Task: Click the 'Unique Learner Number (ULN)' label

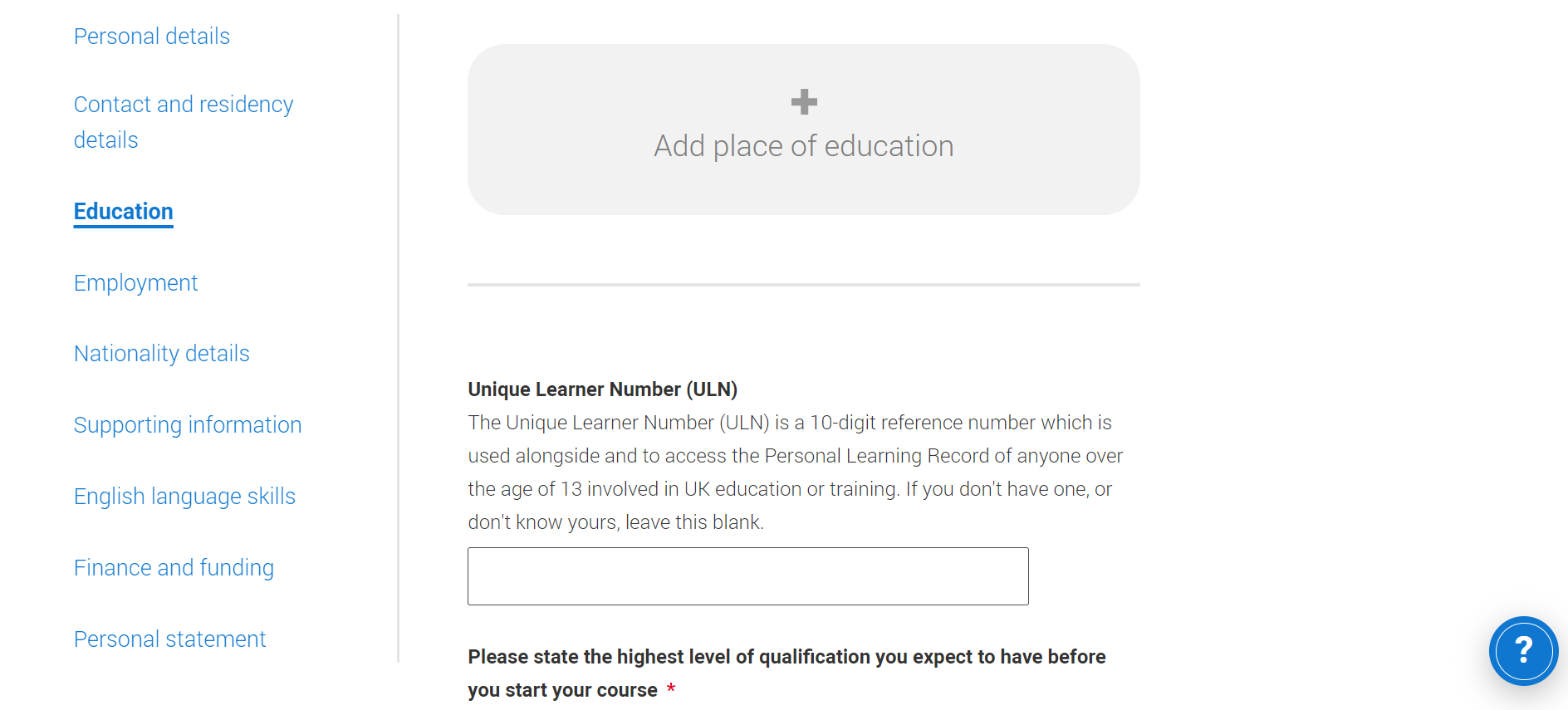Action: [602, 389]
